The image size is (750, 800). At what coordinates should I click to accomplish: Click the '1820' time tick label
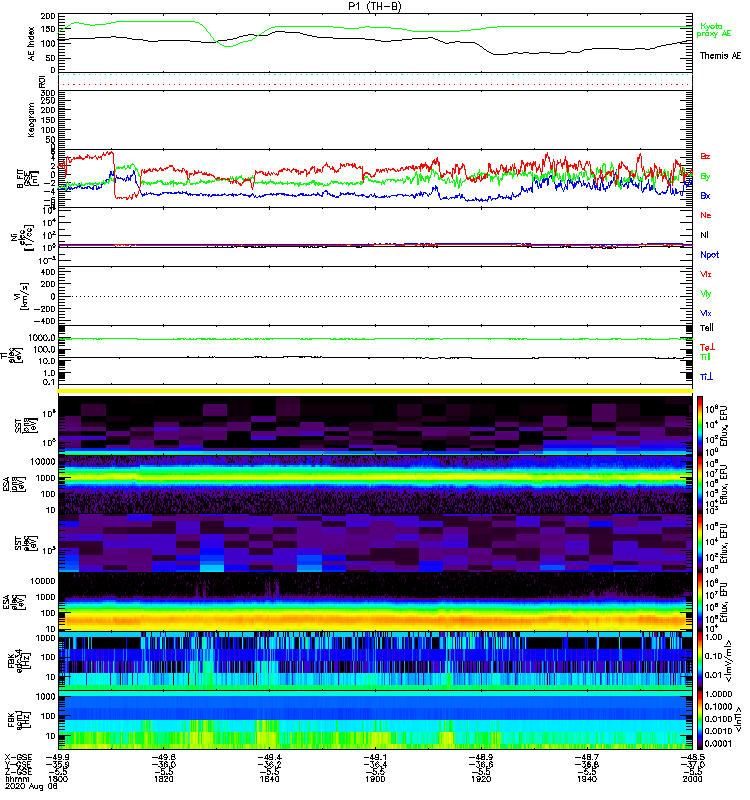click(x=164, y=779)
